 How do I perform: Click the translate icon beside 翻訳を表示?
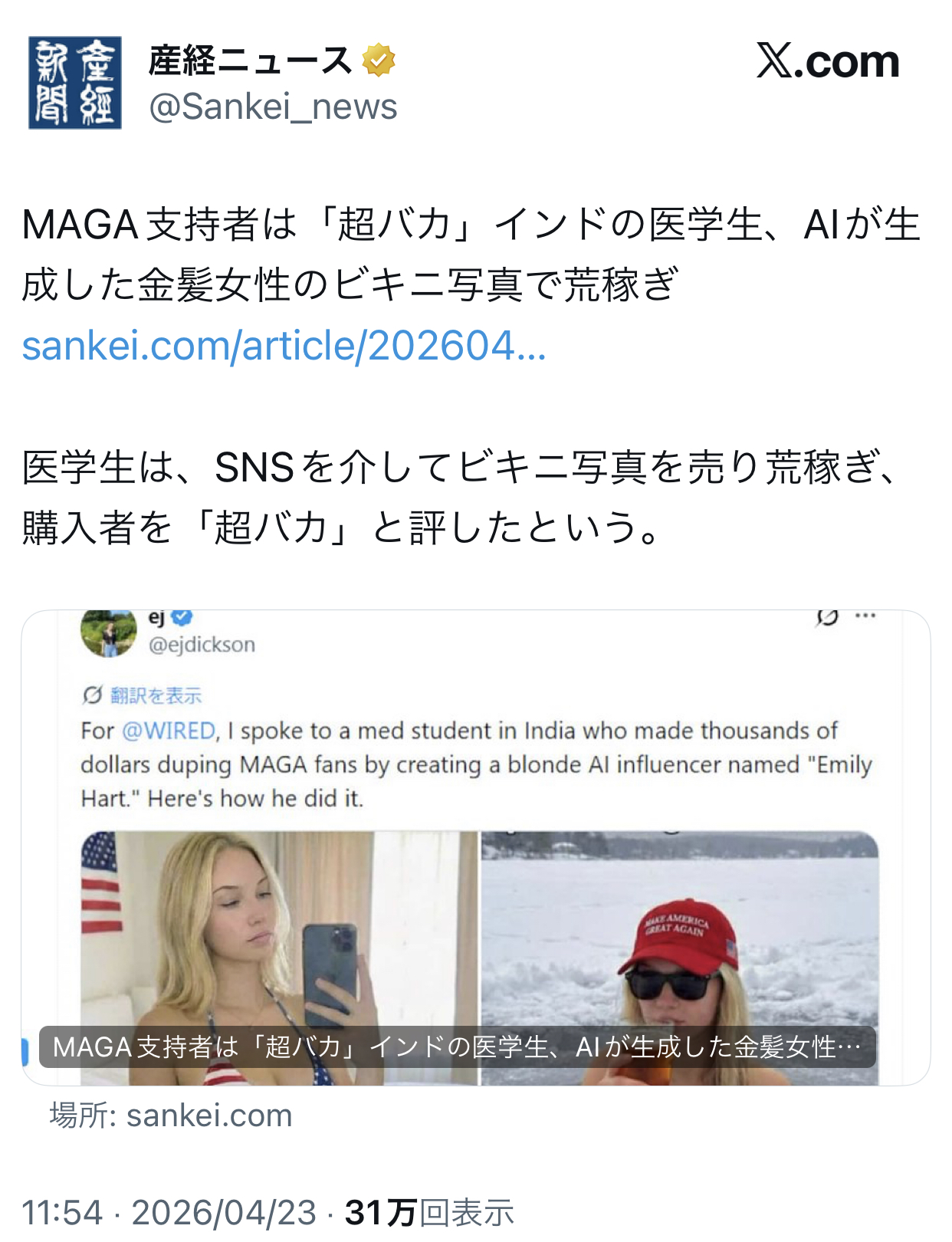point(92,695)
